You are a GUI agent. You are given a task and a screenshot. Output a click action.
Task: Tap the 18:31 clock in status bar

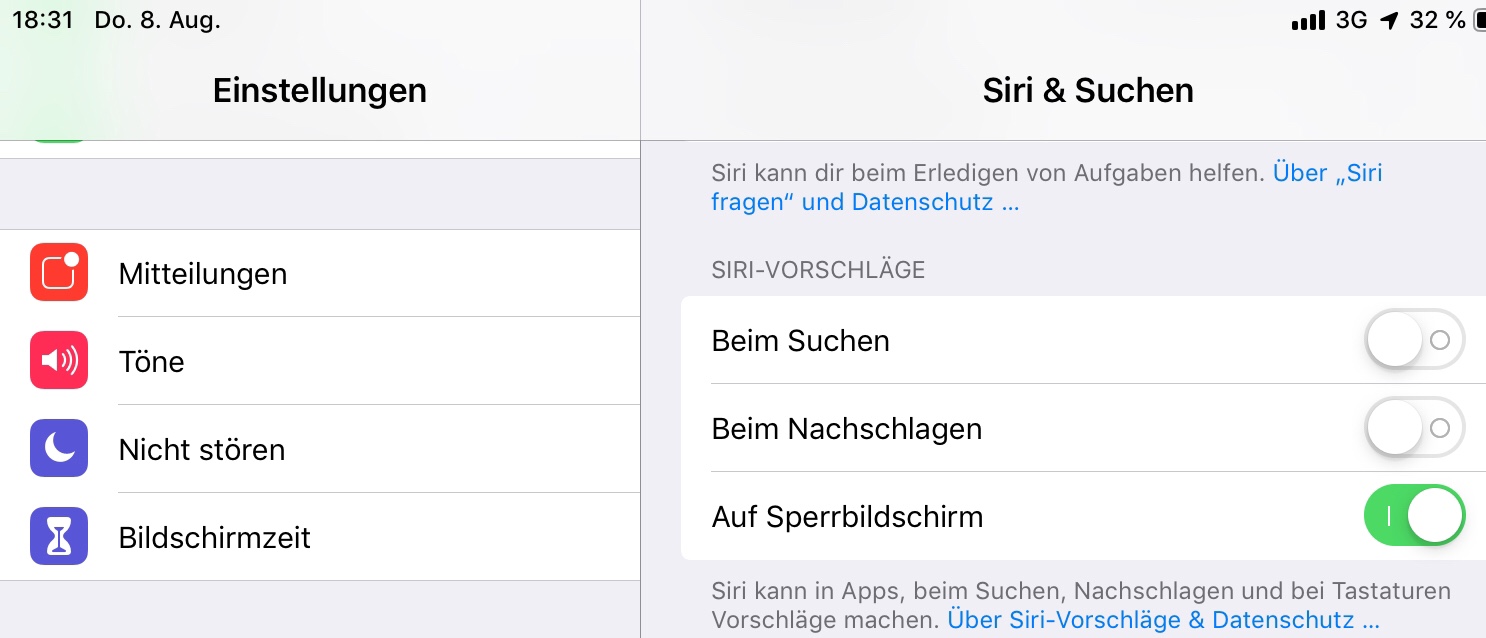(x=42, y=21)
